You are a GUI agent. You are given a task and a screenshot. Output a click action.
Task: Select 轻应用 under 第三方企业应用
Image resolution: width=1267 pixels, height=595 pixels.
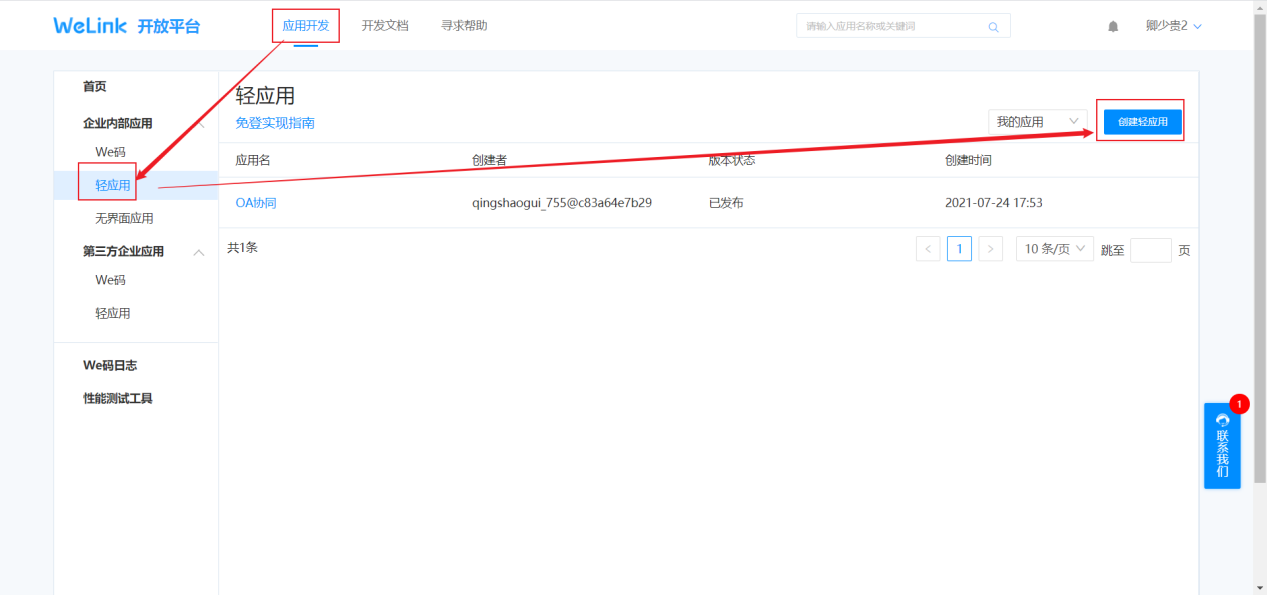point(113,313)
